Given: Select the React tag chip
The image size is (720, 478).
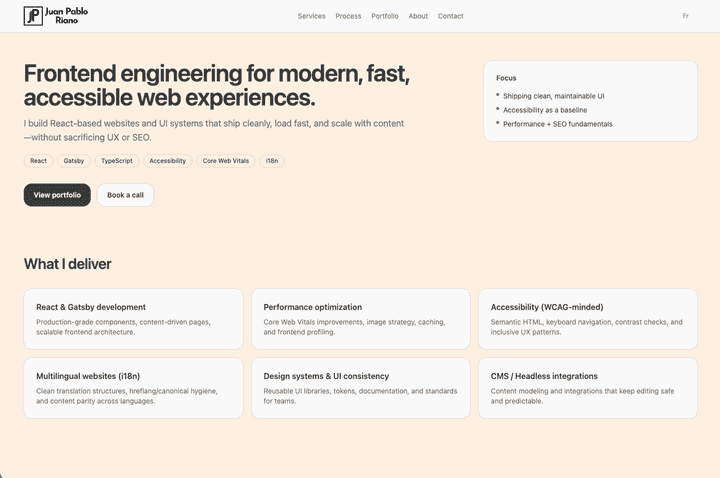Looking at the screenshot, I should point(38,161).
